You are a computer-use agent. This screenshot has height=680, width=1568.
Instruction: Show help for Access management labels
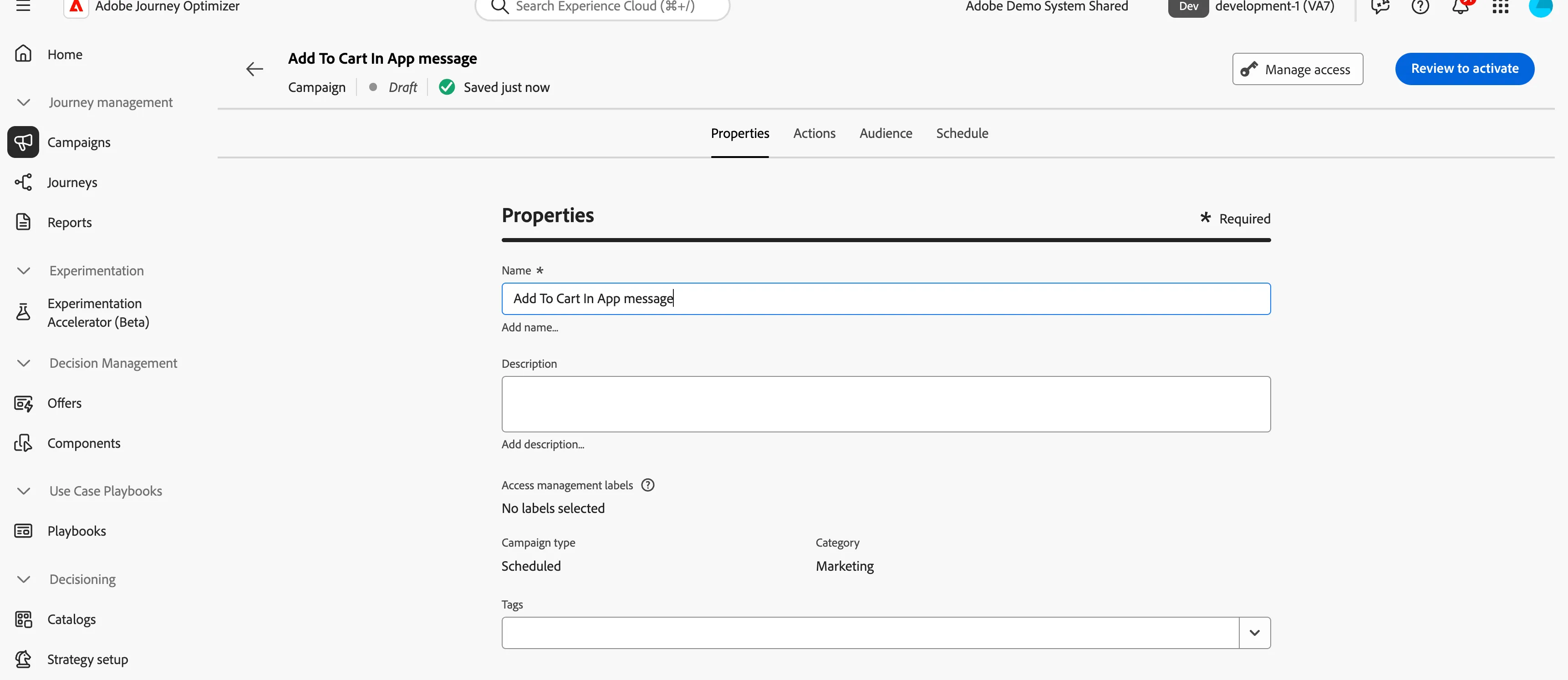[x=648, y=485]
